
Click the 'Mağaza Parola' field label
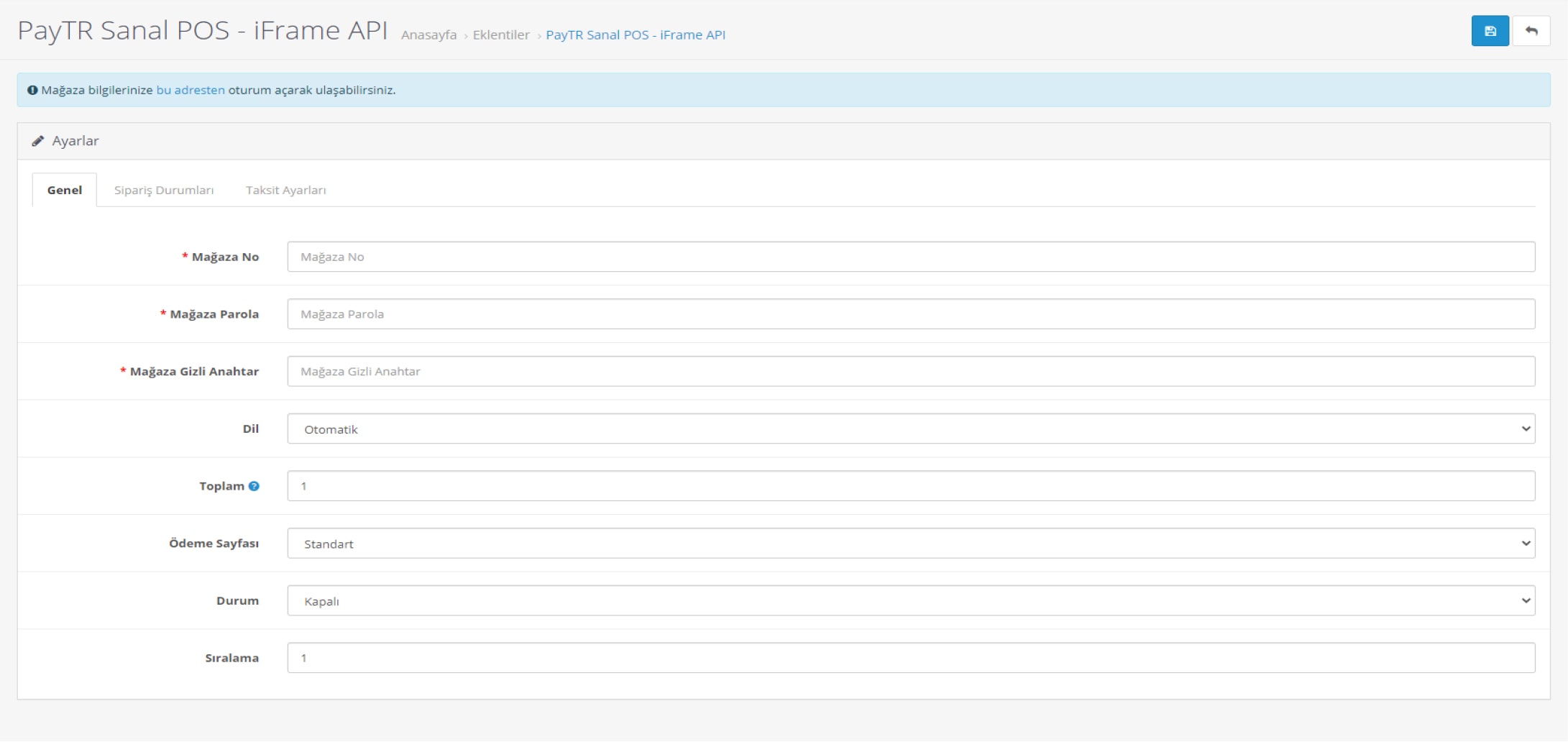tap(214, 314)
